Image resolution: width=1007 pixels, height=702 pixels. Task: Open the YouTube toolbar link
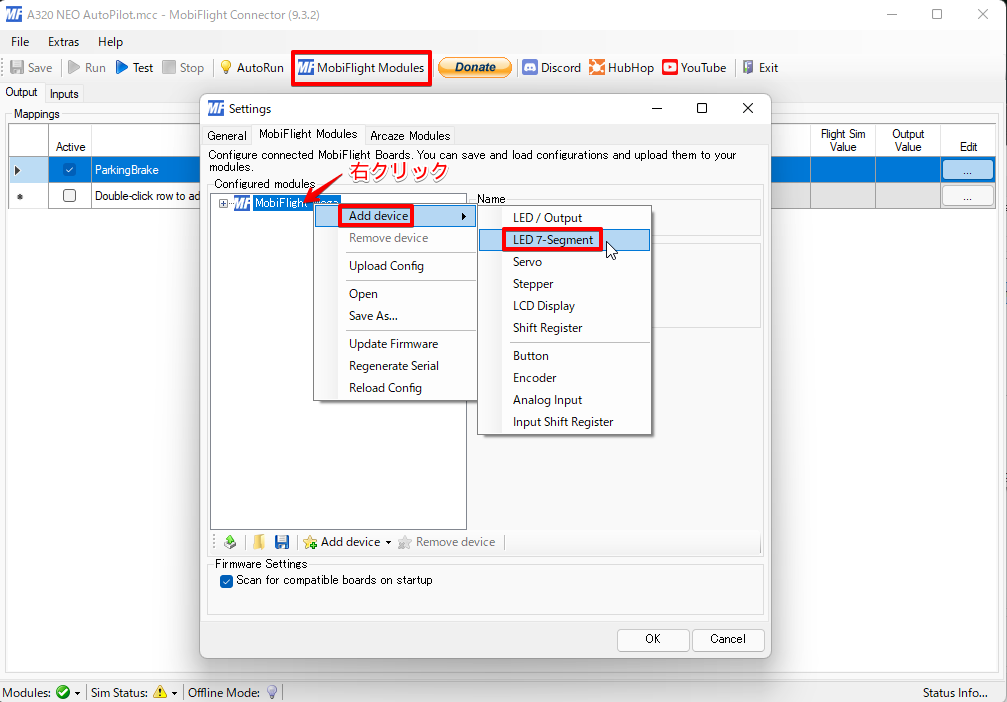click(x=694, y=67)
